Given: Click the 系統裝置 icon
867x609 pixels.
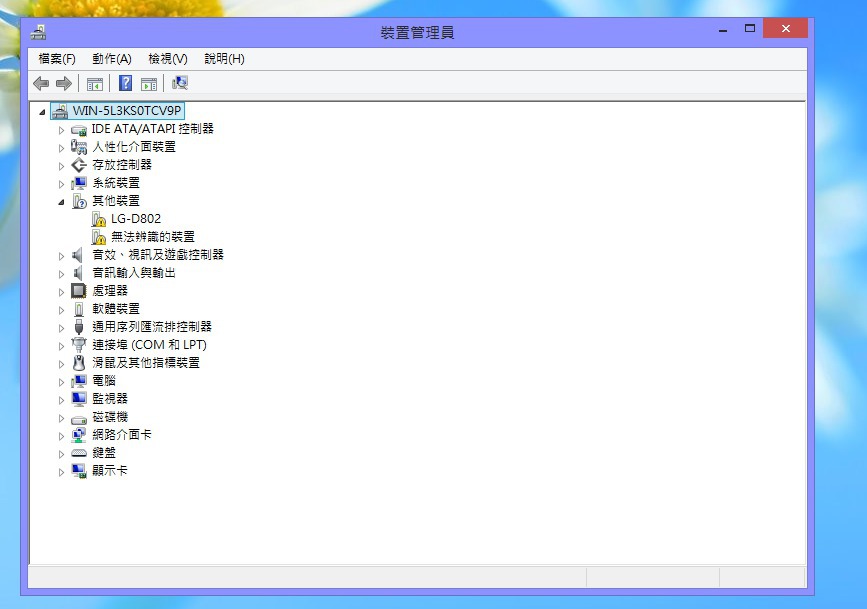Looking at the screenshot, I should coord(79,183).
